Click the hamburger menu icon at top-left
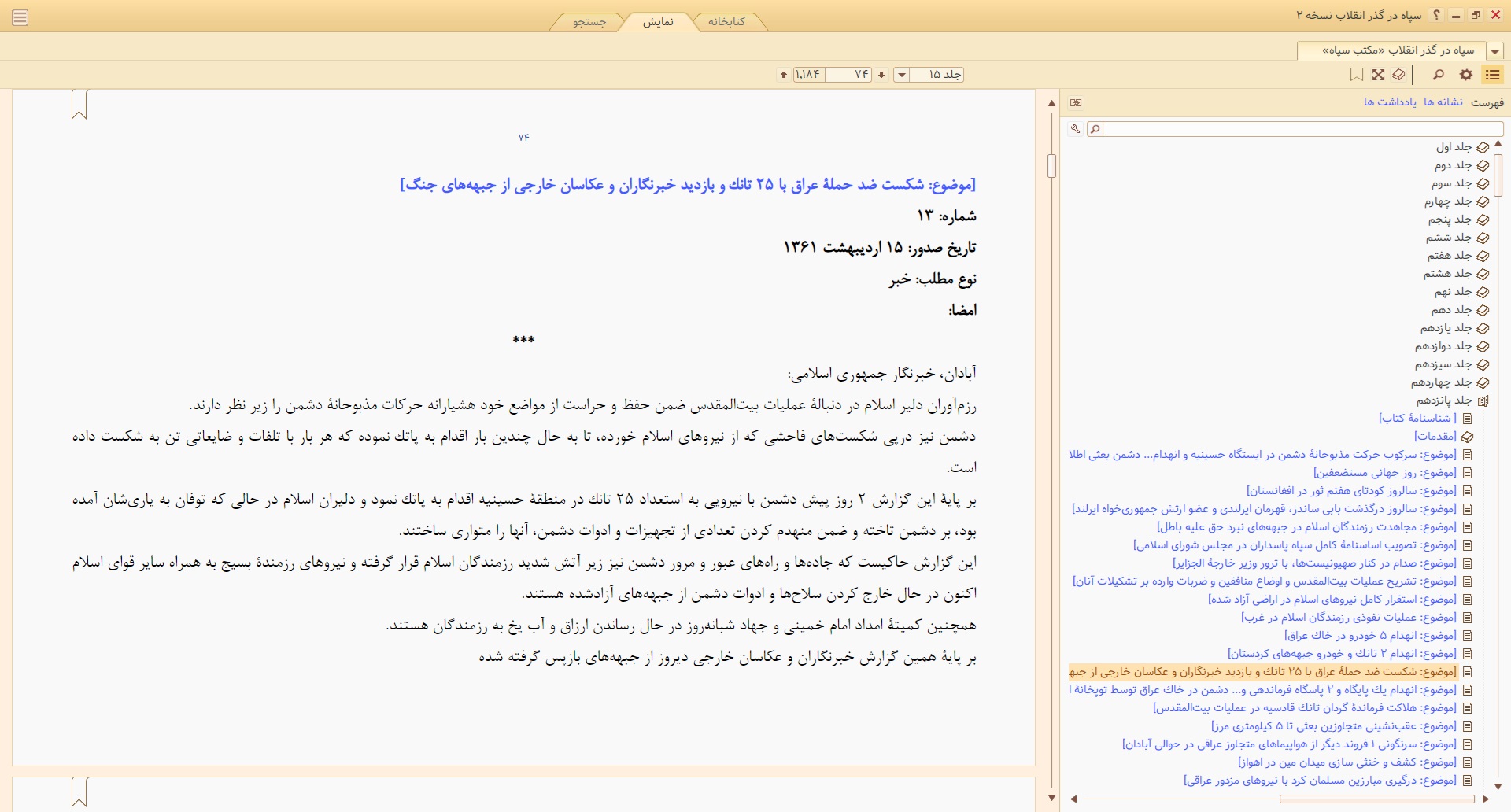Viewport: 1511px width, 812px height. (x=20, y=17)
